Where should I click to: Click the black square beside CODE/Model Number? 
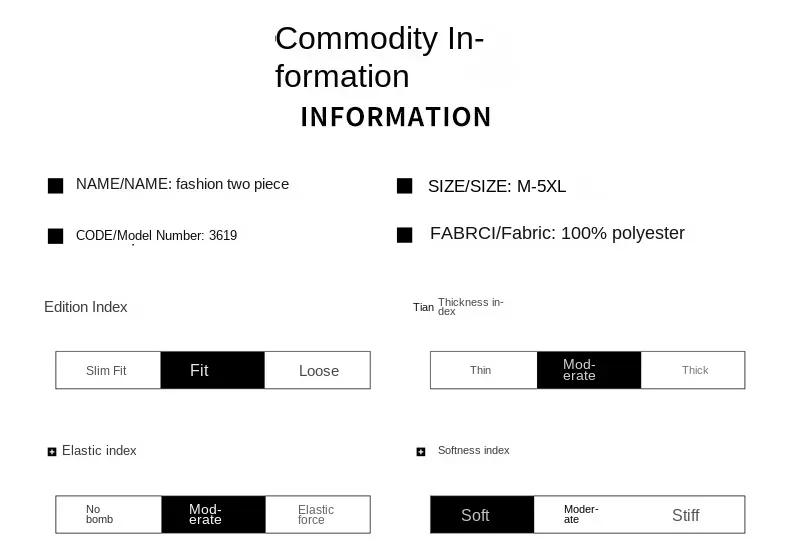[56, 236]
